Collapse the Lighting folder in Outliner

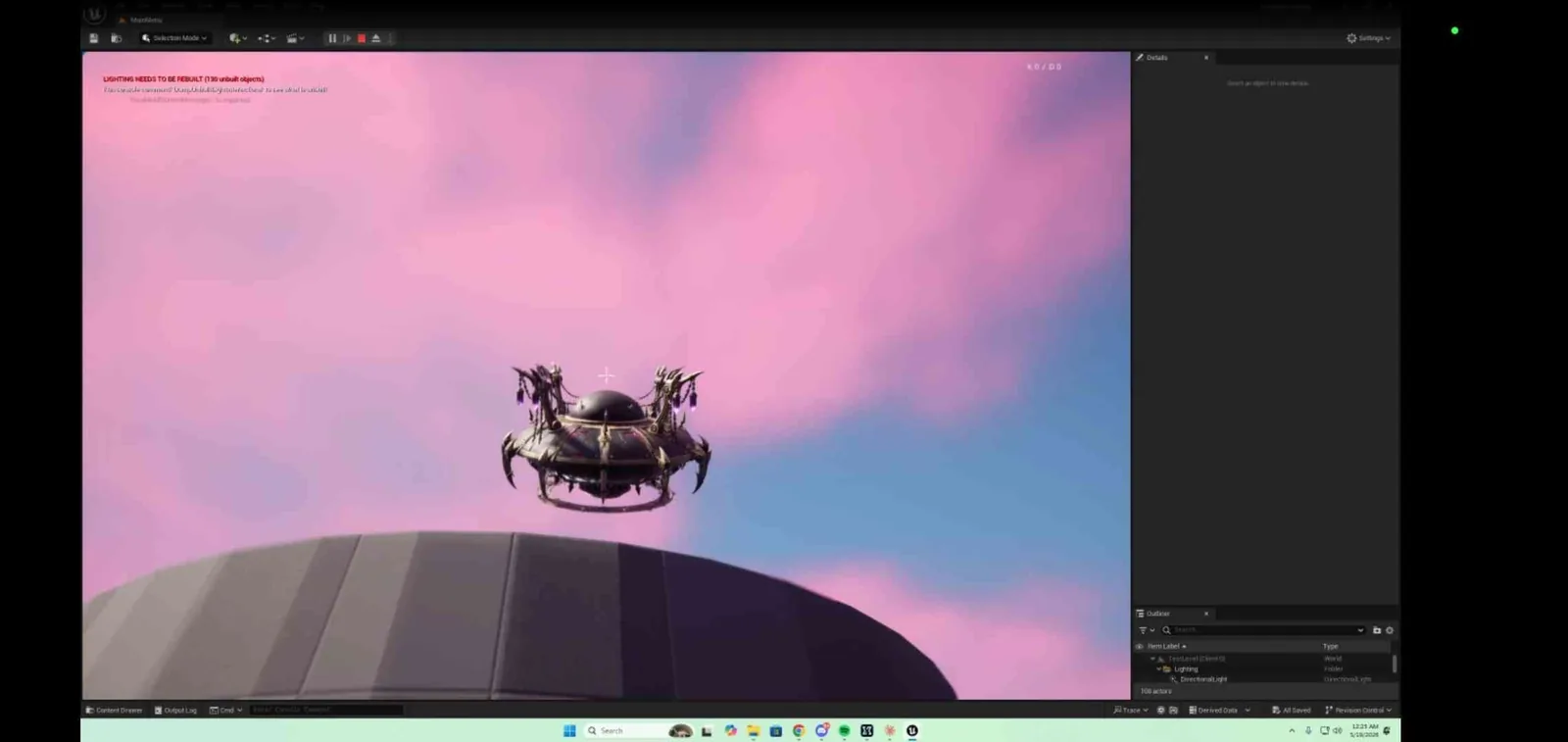point(1158,669)
